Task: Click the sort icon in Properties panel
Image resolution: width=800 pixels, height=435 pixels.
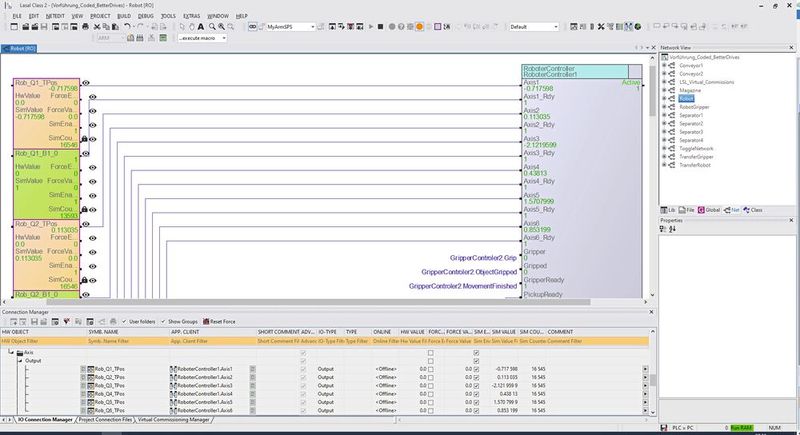Action: click(x=672, y=229)
